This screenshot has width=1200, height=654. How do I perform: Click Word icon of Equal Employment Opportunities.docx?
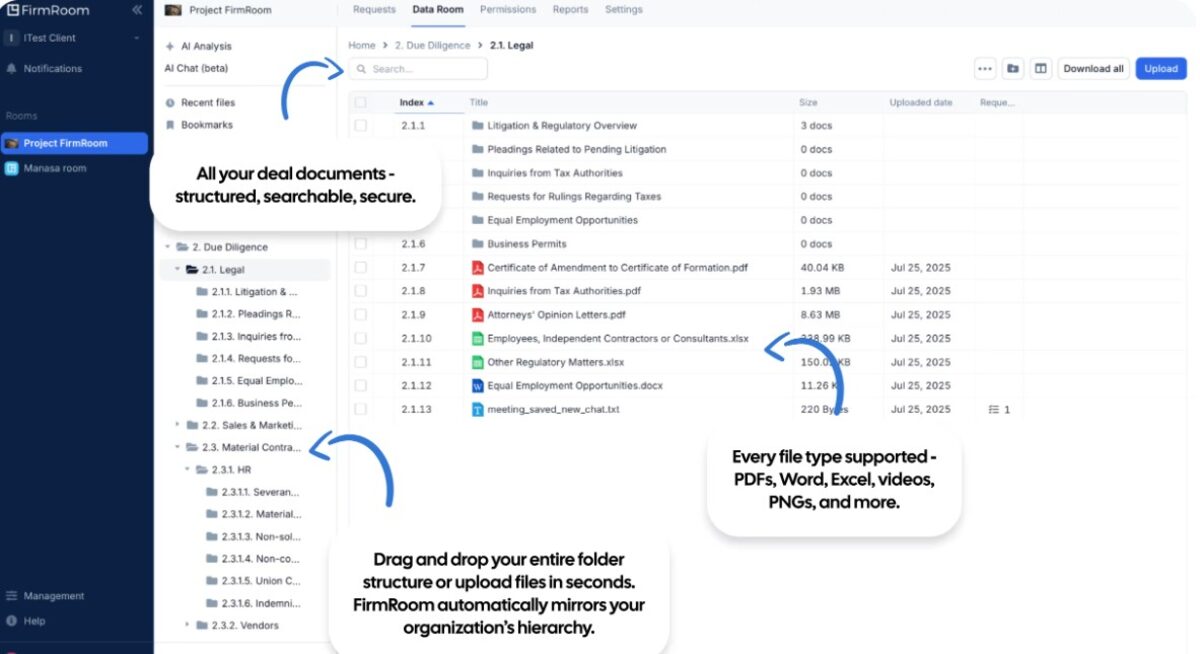coord(477,386)
